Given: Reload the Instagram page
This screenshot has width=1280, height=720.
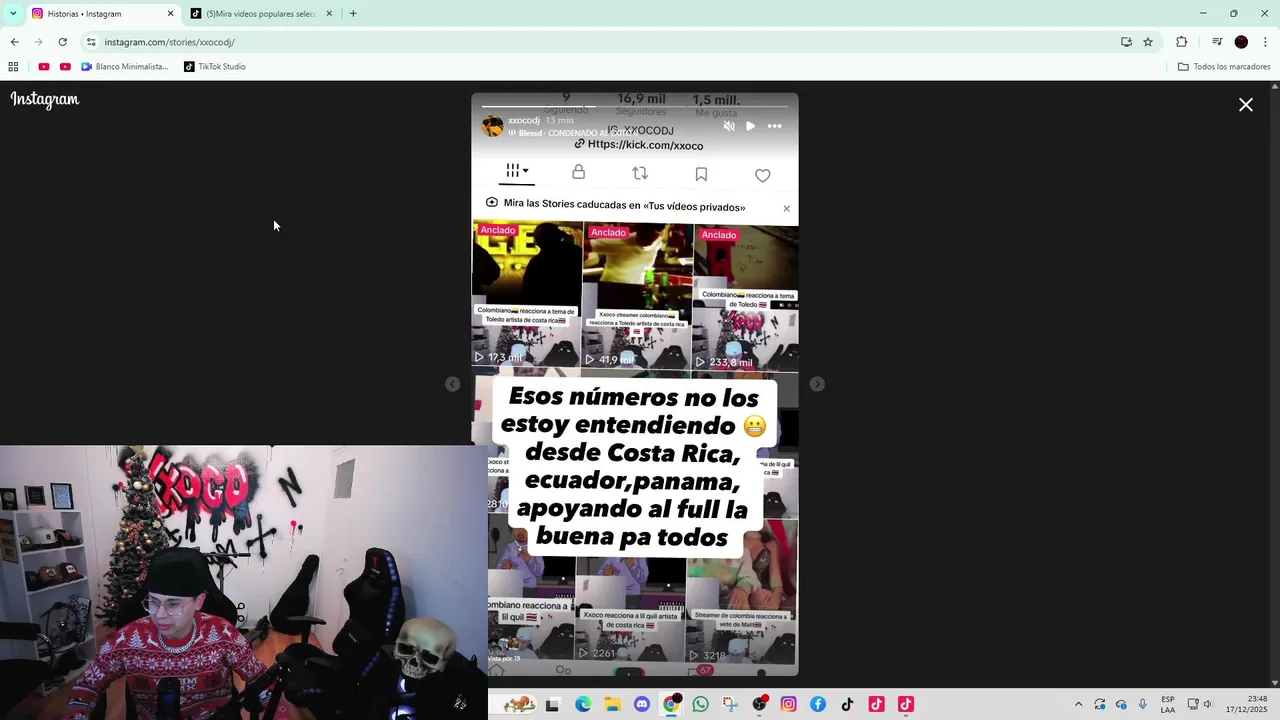Looking at the screenshot, I should [x=62, y=42].
